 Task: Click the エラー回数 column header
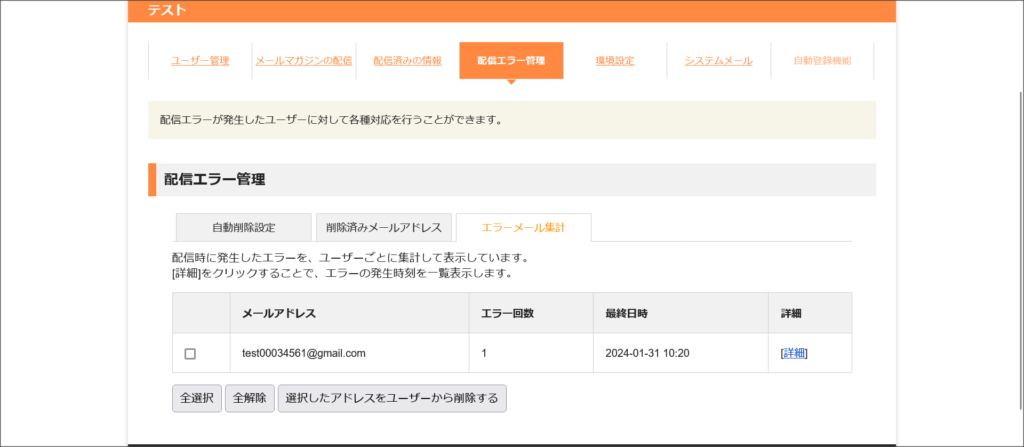[507, 314]
